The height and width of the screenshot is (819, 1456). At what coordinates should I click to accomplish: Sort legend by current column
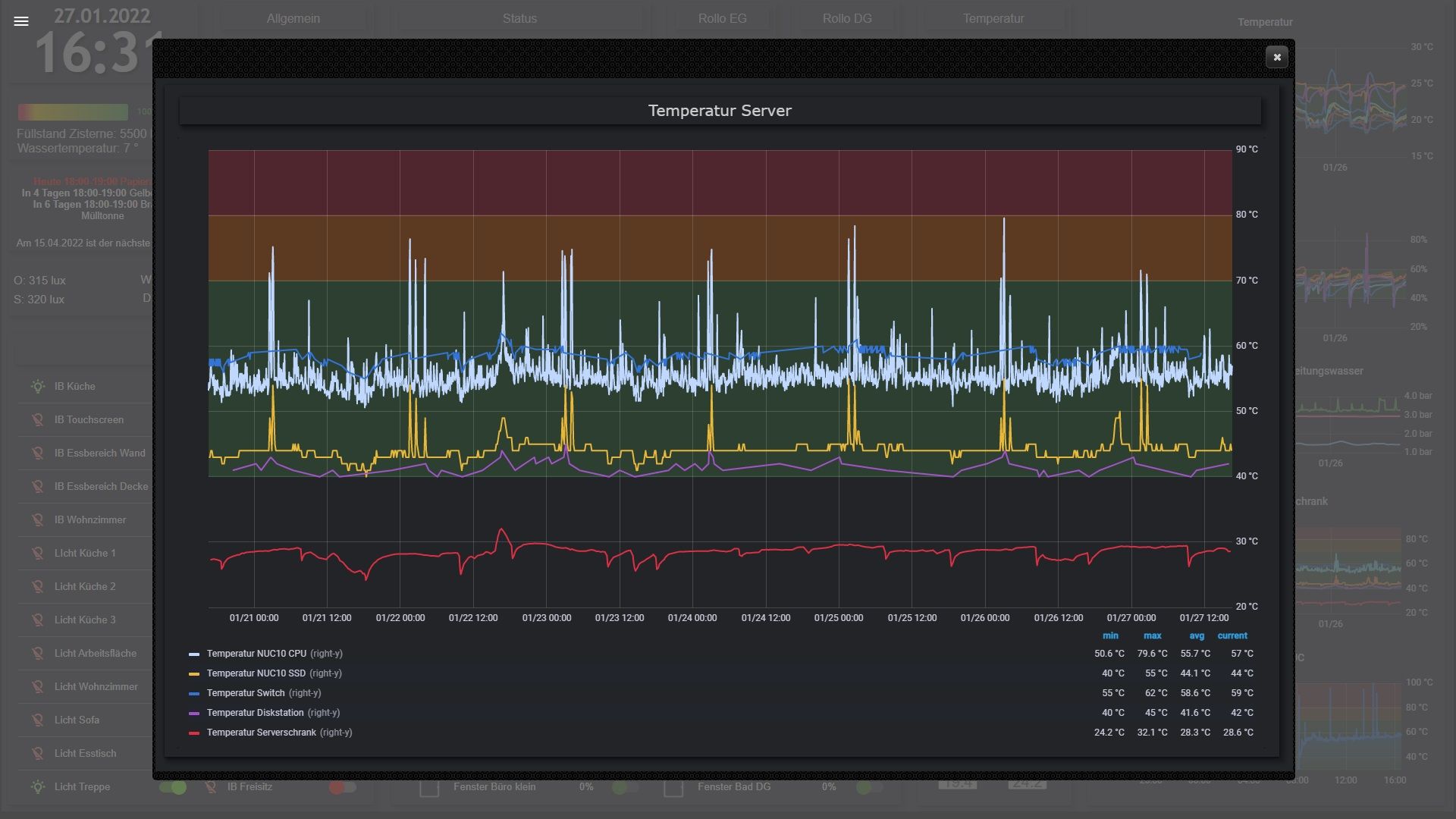(x=1232, y=635)
